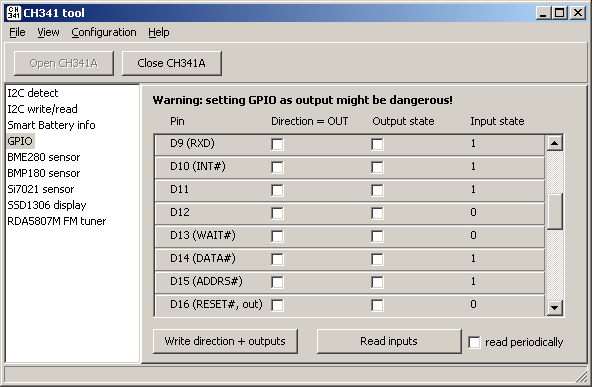Click the Input state column header
This screenshot has width=592, height=387.
497,121
